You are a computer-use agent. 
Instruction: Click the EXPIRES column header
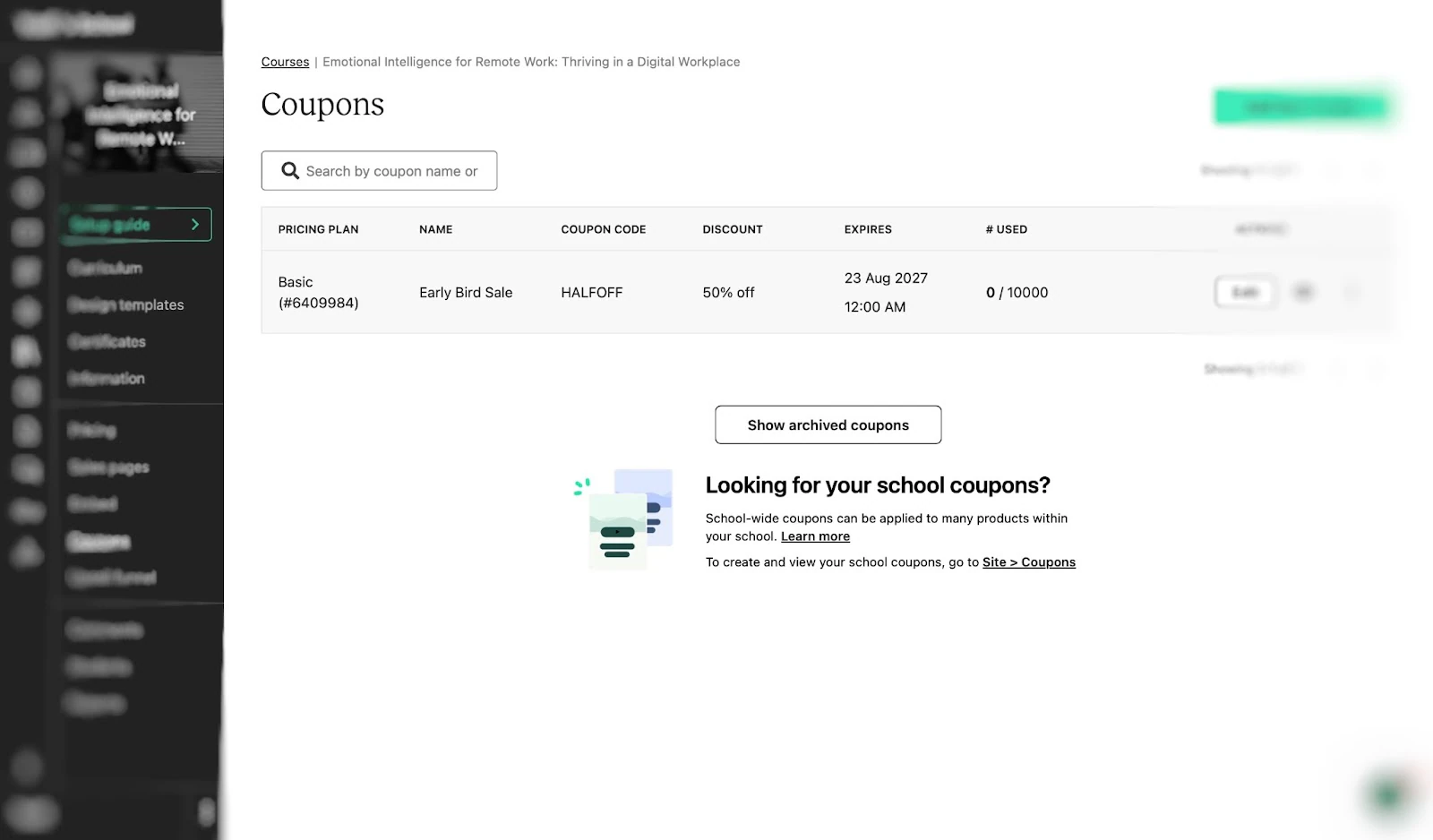tap(867, 229)
